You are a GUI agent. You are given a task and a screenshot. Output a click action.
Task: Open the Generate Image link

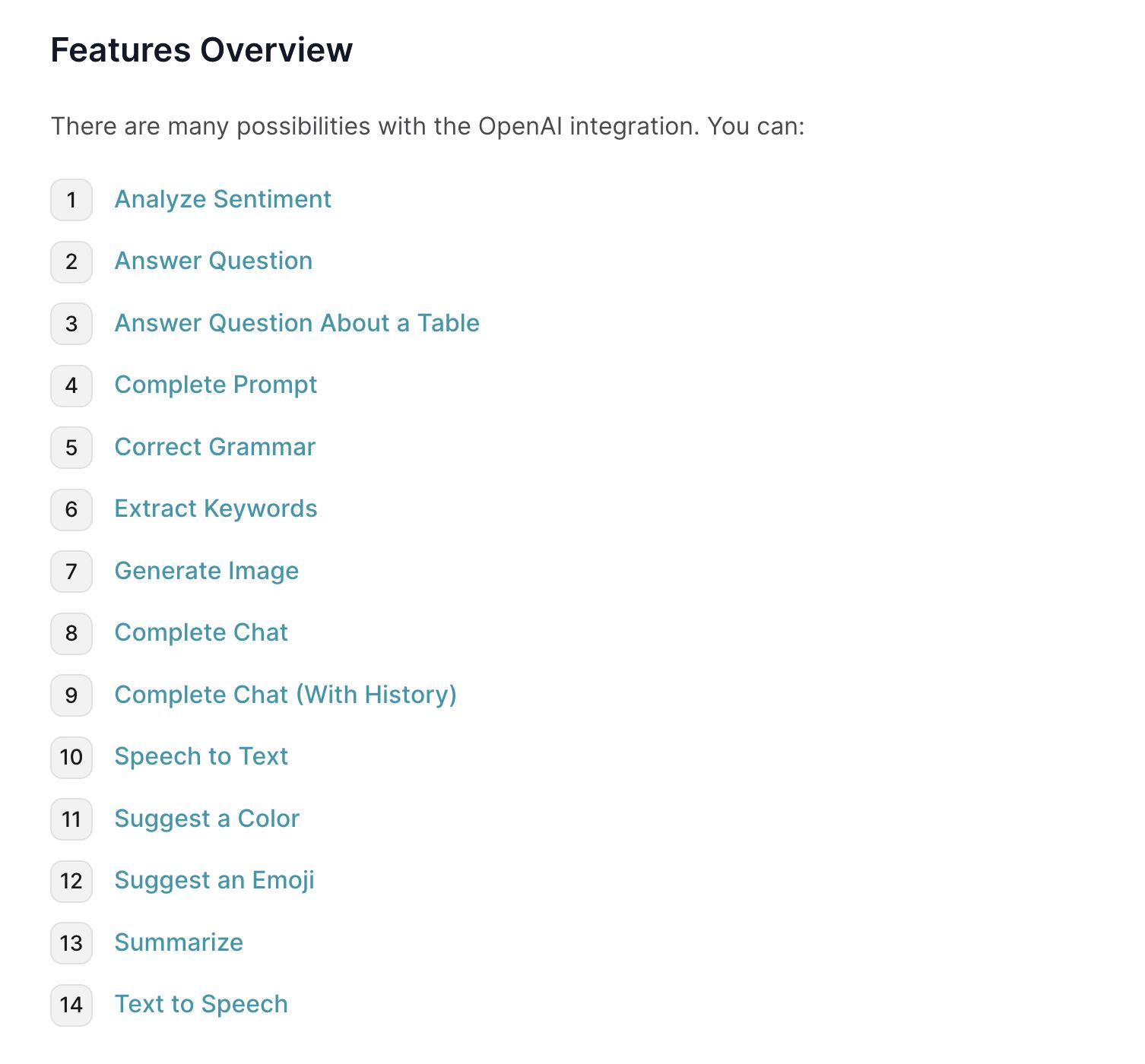tap(207, 571)
